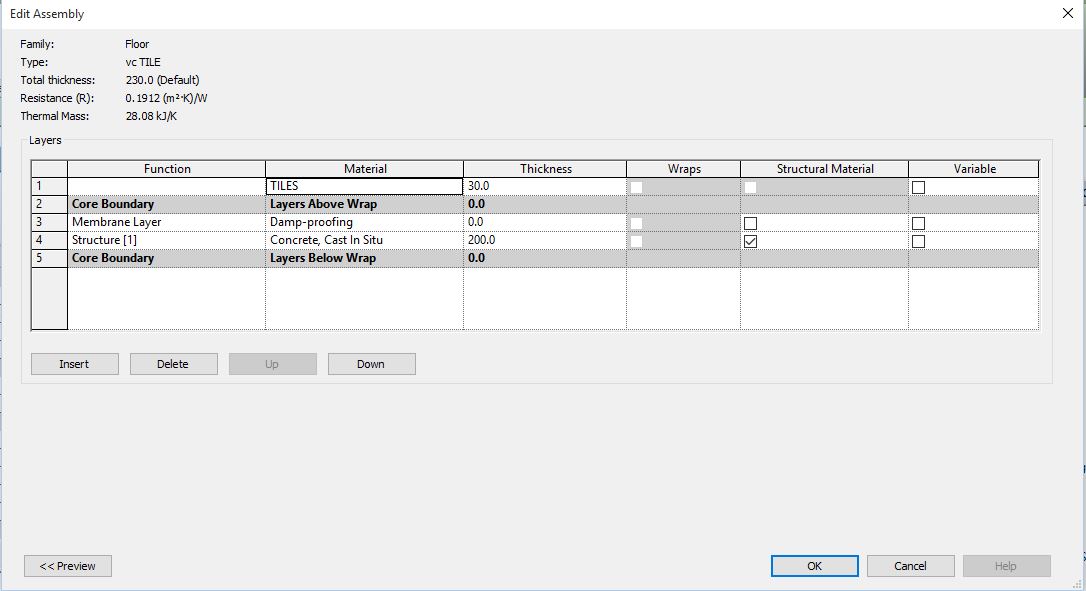Move the layer Down
1086x591 pixels.
[371, 364]
